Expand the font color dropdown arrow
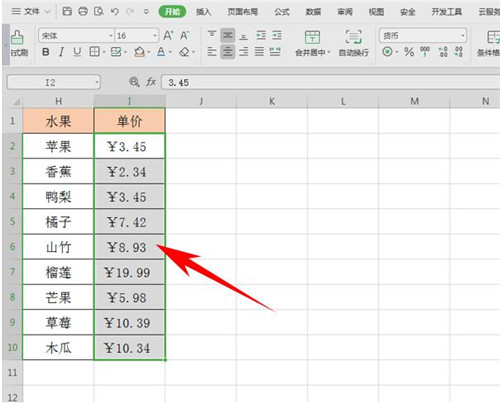This screenshot has width=500, height=403. 170,52
